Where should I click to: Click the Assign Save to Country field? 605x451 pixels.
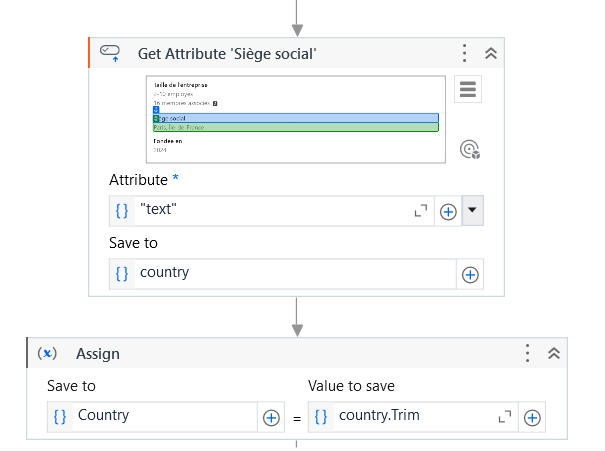pos(160,416)
